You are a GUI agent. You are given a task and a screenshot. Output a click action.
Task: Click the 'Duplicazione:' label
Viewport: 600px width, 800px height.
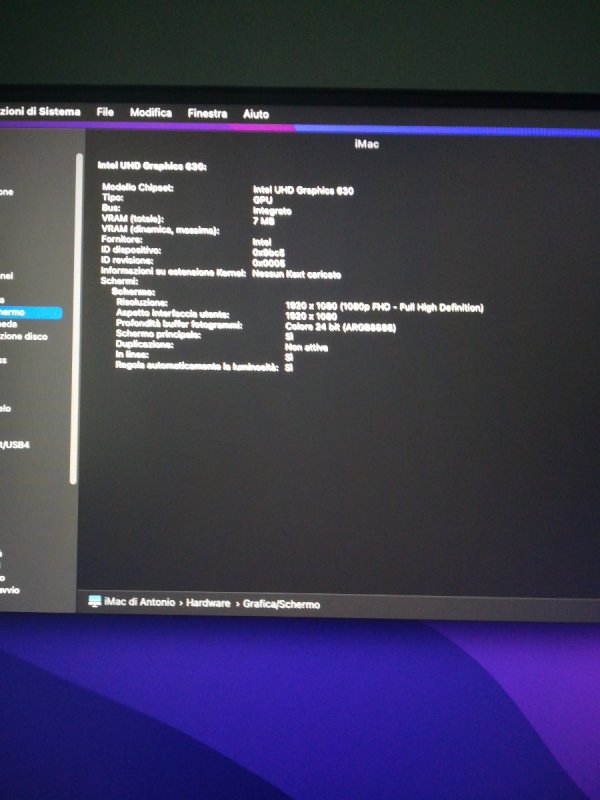point(144,344)
